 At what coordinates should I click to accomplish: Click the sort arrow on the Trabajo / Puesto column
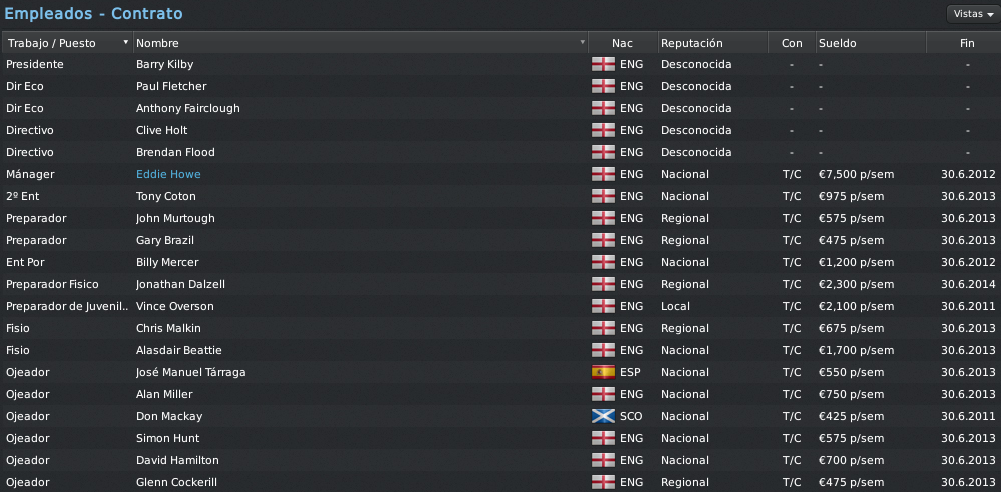tap(126, 42)
